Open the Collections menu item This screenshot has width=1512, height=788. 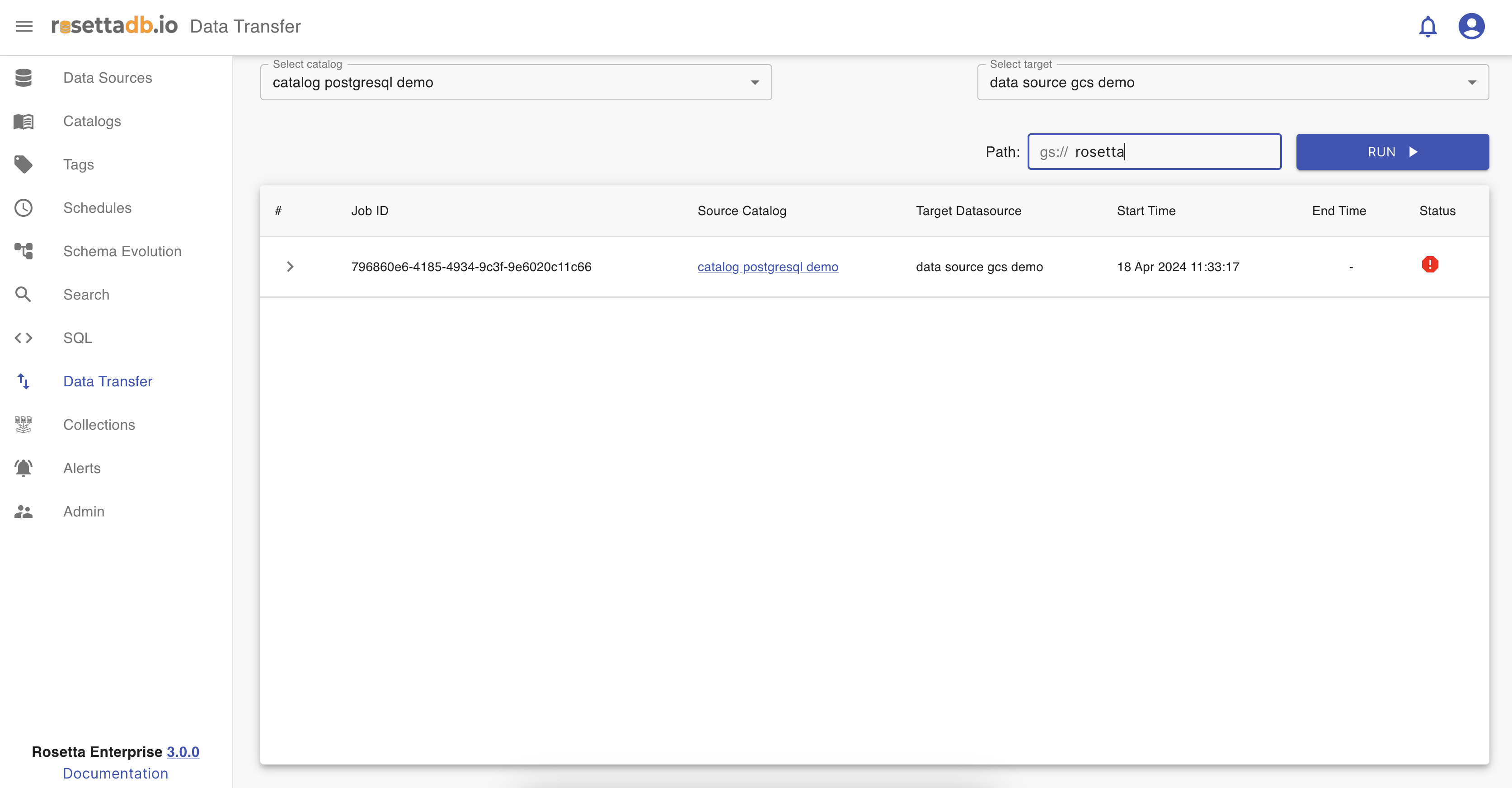pos(99,425)
